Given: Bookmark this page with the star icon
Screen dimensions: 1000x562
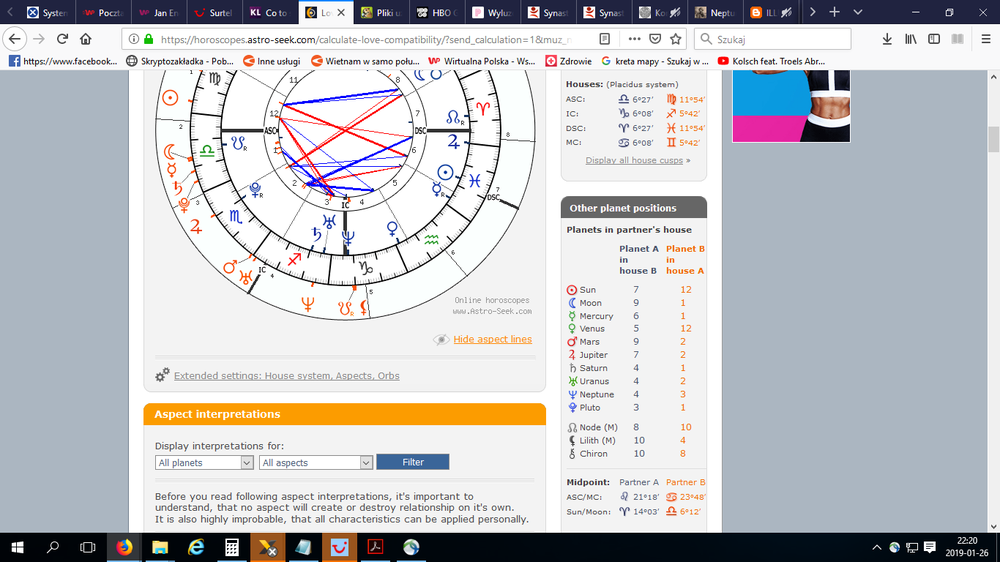Looking at the screenshot, I should coord(675,39).
